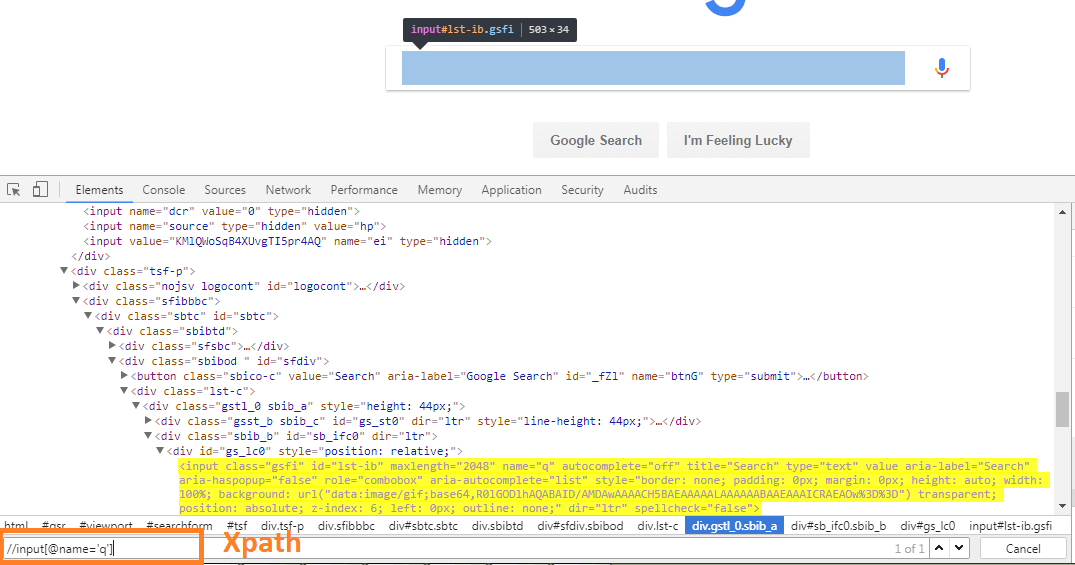1075x565 pixels.
Task: Expand the button class sbico-c node
Action: (124, 375)
